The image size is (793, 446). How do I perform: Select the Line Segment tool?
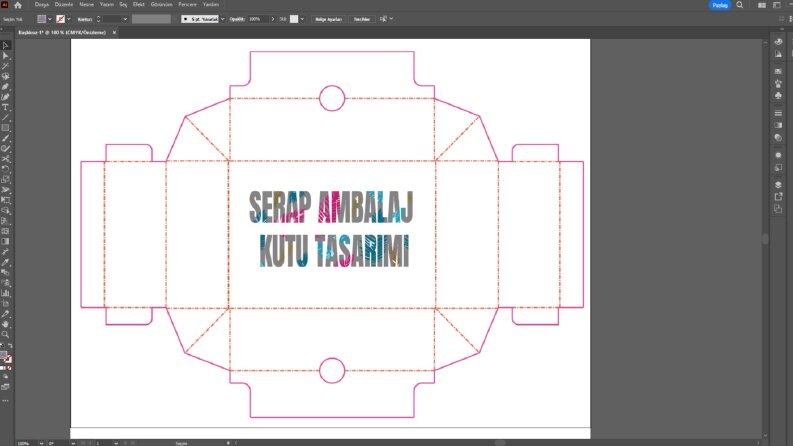point(6,118)
